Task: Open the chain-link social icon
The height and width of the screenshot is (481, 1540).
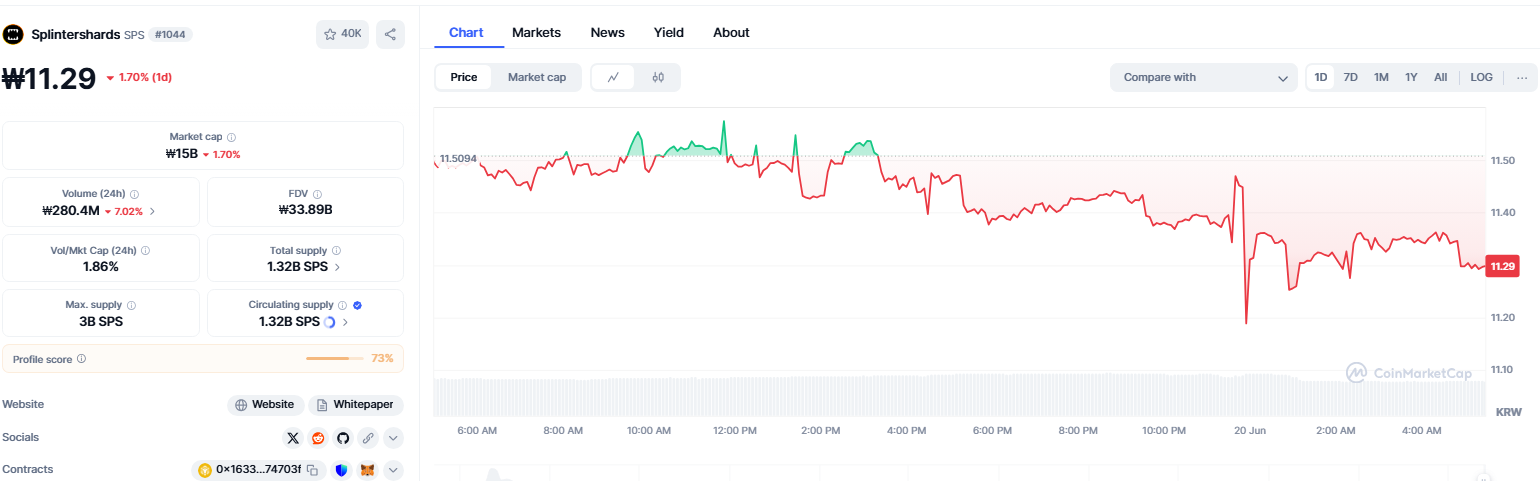Action: click(368, 438)
